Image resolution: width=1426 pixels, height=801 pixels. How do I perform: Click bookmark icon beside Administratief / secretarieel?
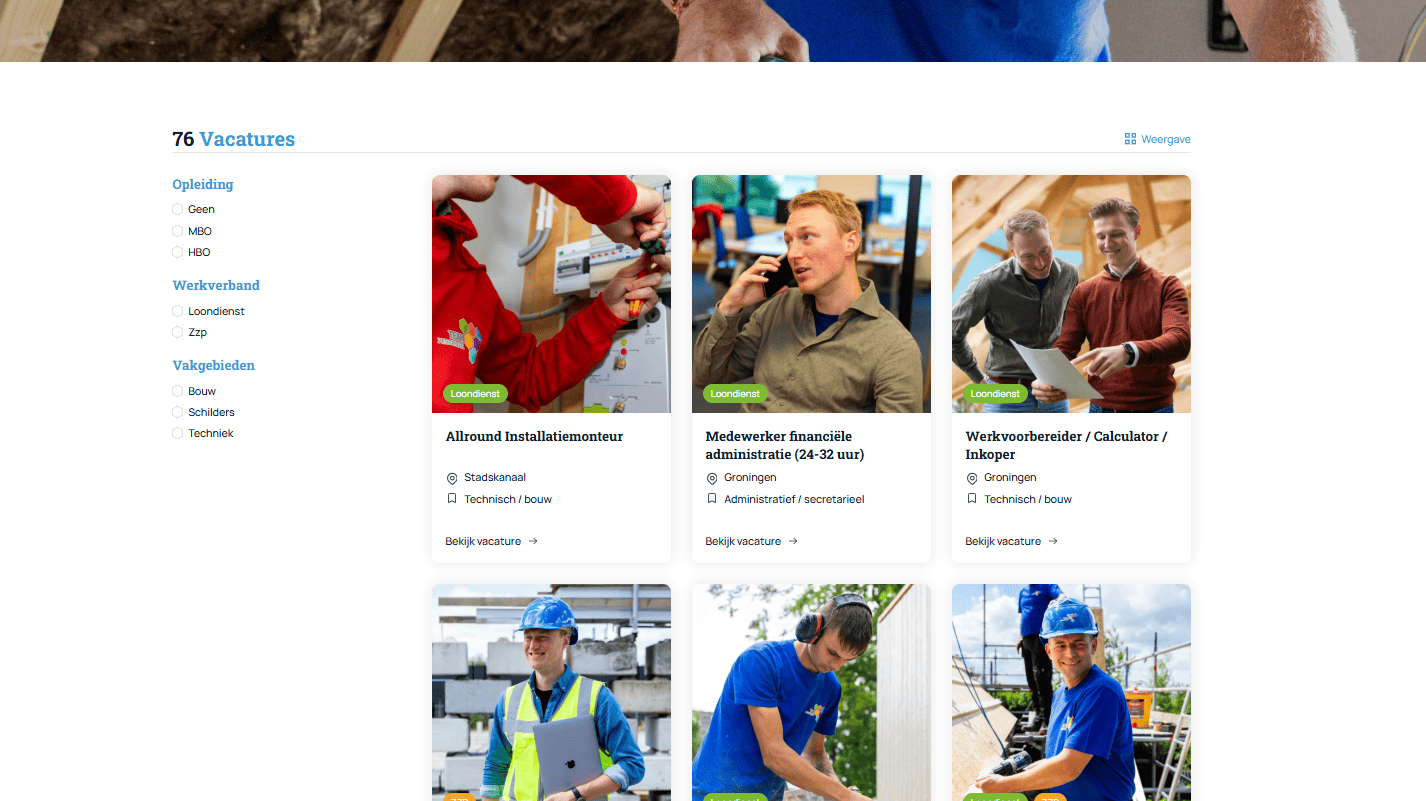712,498
